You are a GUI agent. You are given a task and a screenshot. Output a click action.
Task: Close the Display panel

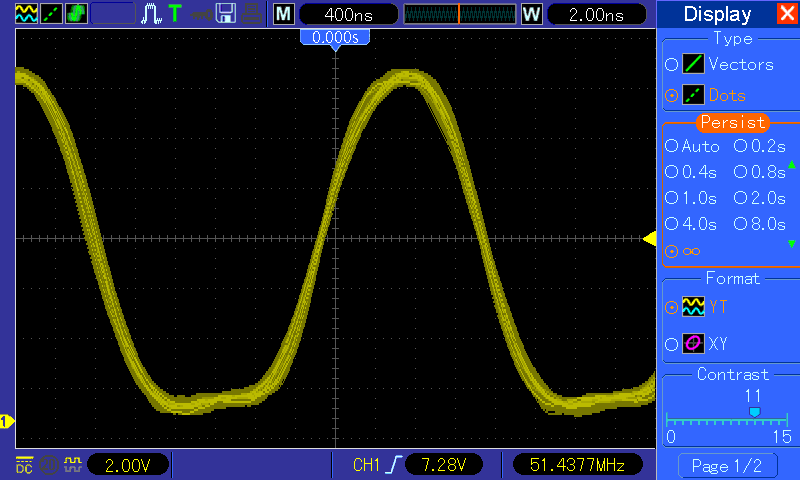point(787,13)
